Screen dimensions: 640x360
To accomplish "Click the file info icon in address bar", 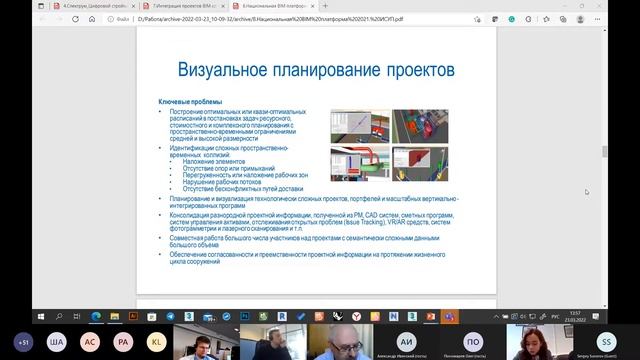I will click(111, 19).
